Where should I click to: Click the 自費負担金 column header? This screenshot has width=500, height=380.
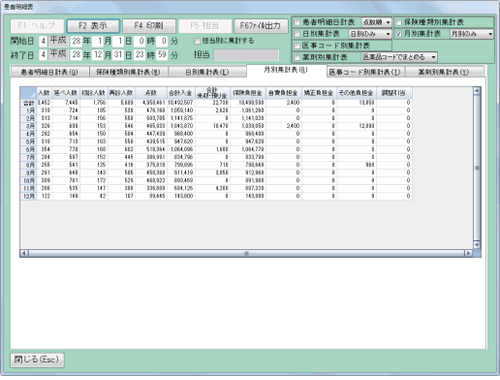coord(284,93)
